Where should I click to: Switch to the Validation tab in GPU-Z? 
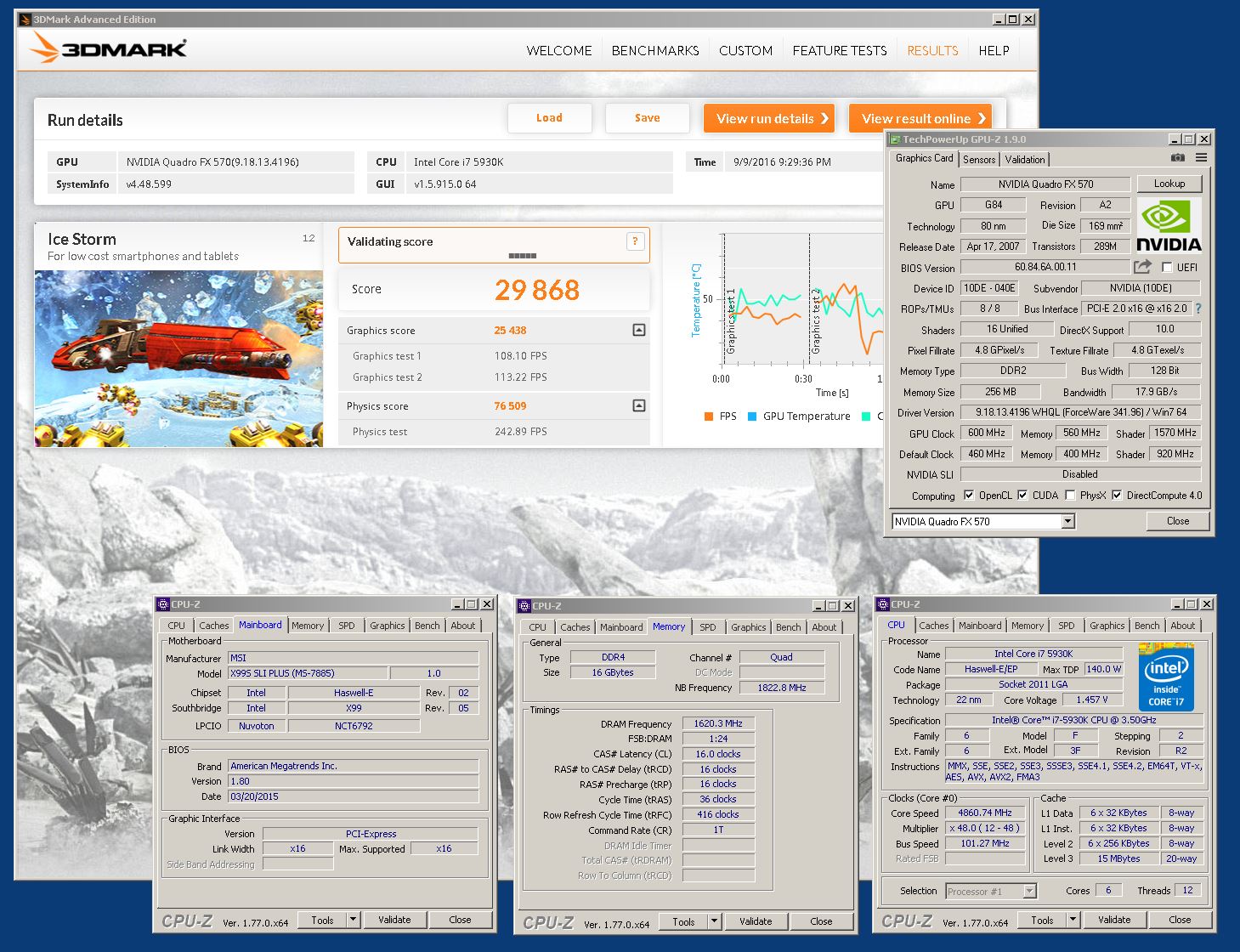coord(1025,160)
